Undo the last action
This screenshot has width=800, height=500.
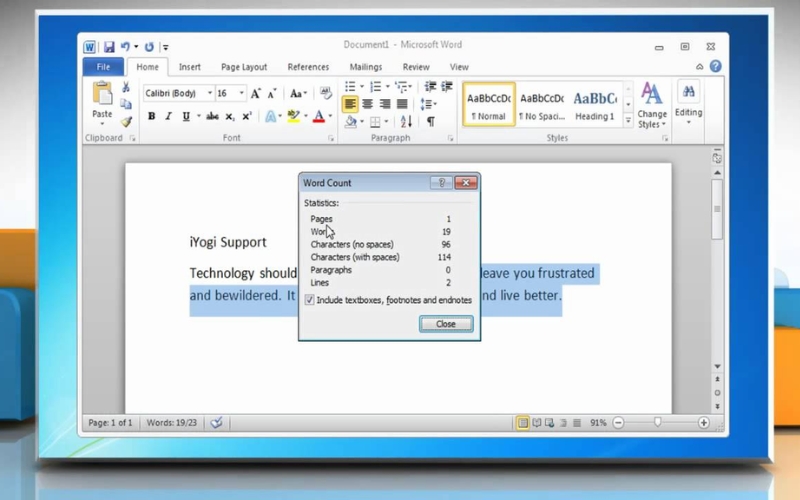(x=125, y=47)
